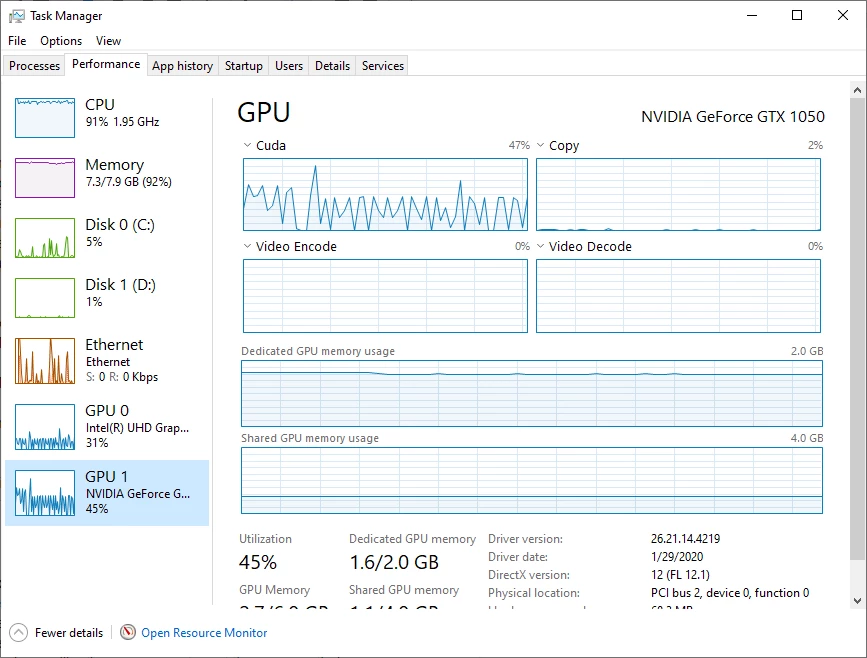Select the CPU usage mini graph

pyautogui.click(x=45, y=118)
